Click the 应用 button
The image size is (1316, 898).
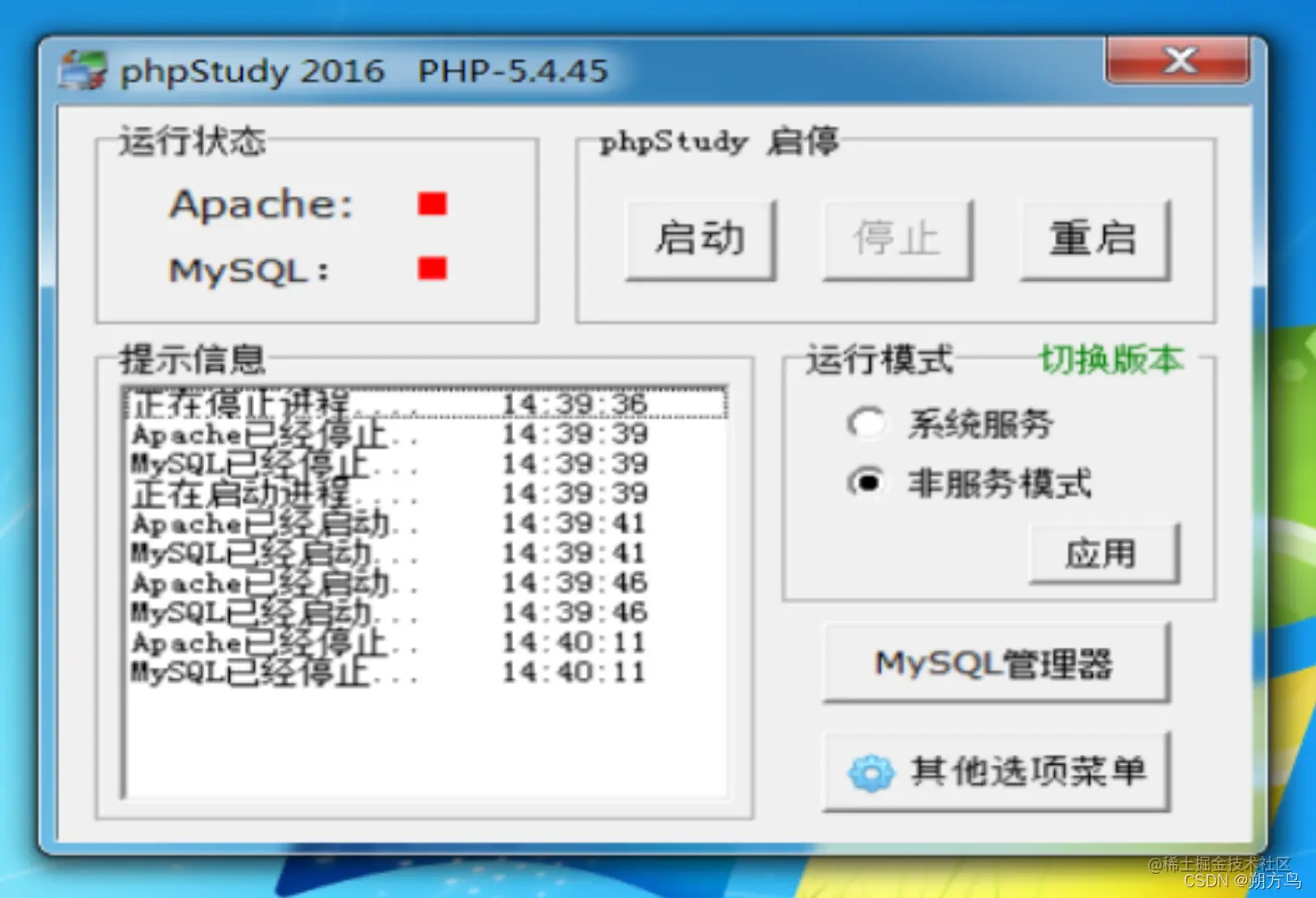click(1104, 554)
